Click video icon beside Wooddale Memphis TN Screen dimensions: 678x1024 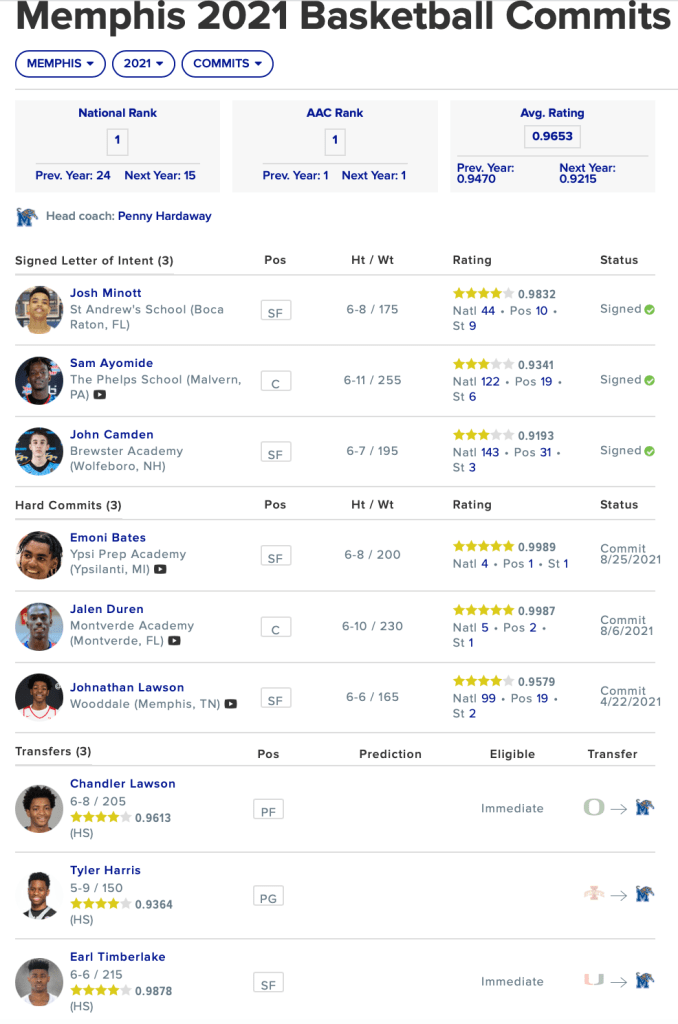tap(231, 704)
